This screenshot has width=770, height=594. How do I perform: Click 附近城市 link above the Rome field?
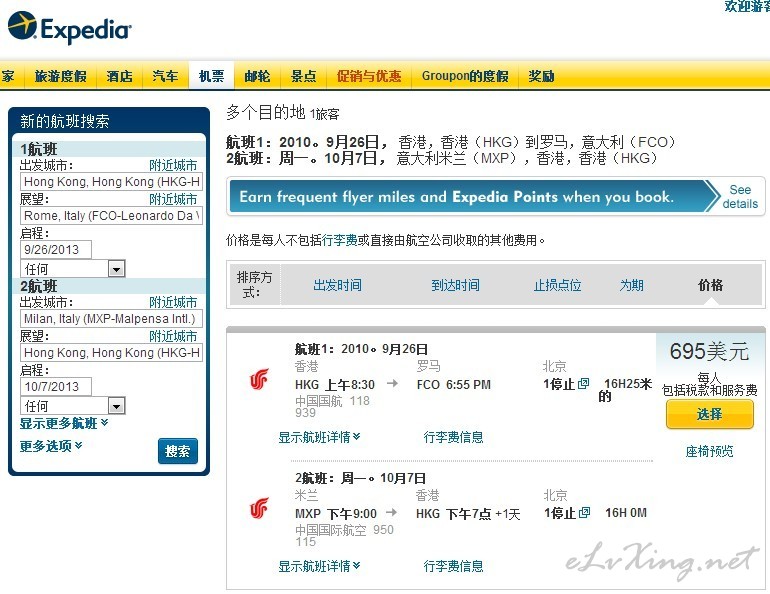point(173,199)
